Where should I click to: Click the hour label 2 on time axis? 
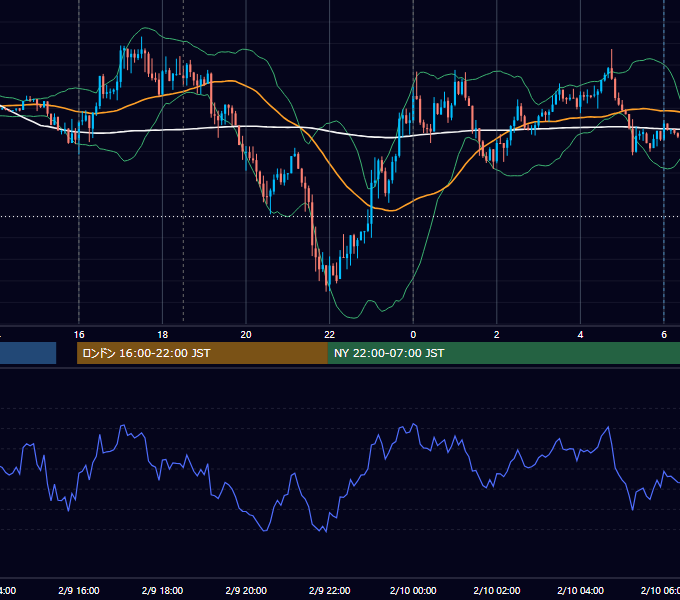click(497, 335)
